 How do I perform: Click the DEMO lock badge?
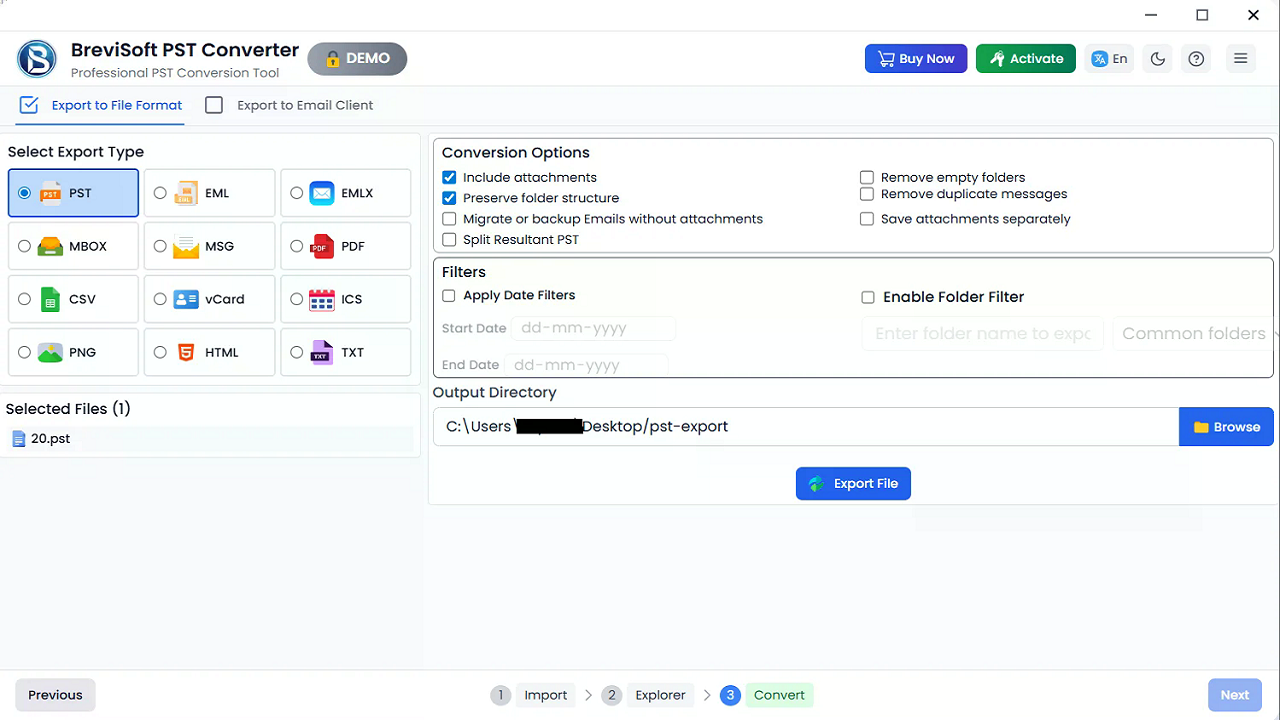(x=357, y=59)
